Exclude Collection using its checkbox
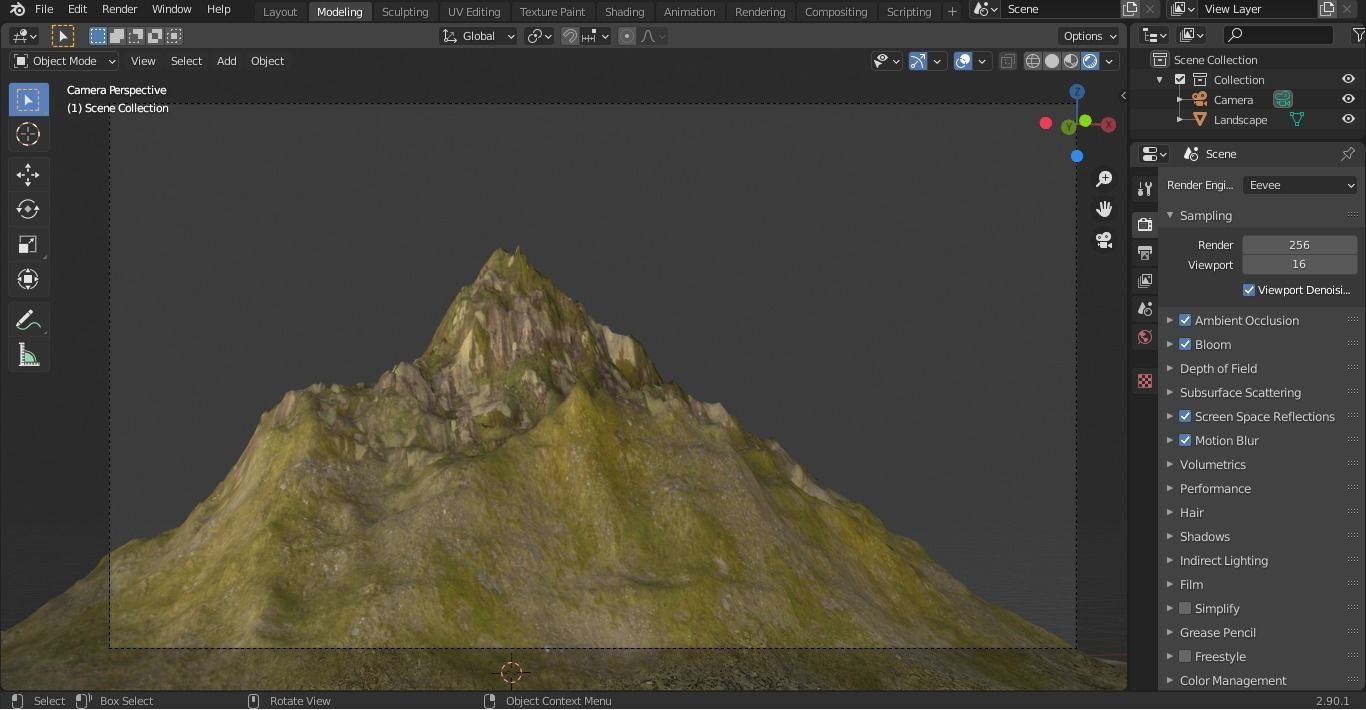 (x=1180, y=79)
